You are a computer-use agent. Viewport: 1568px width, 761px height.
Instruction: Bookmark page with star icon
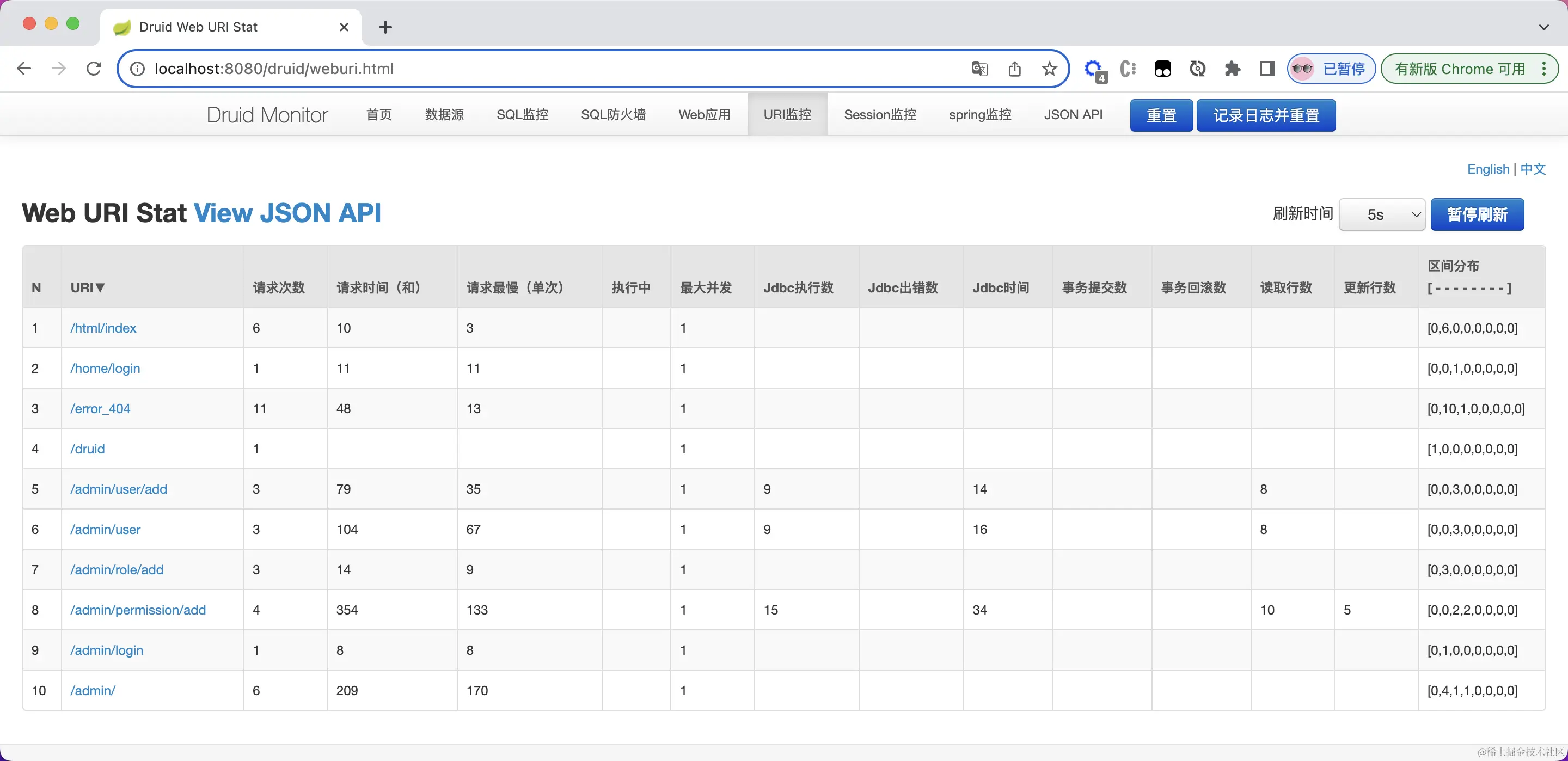click(1049, 69)
